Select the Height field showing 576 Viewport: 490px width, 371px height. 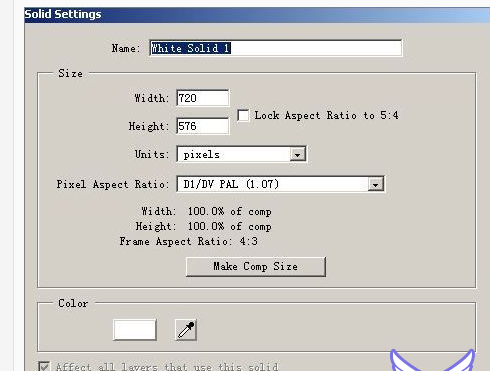click(x=203, y=126)
